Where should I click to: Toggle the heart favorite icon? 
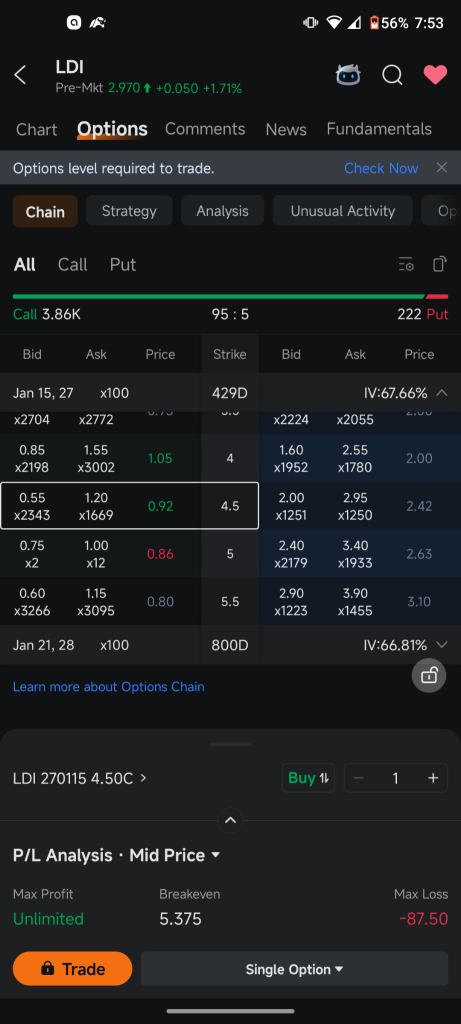pos(435,75)
